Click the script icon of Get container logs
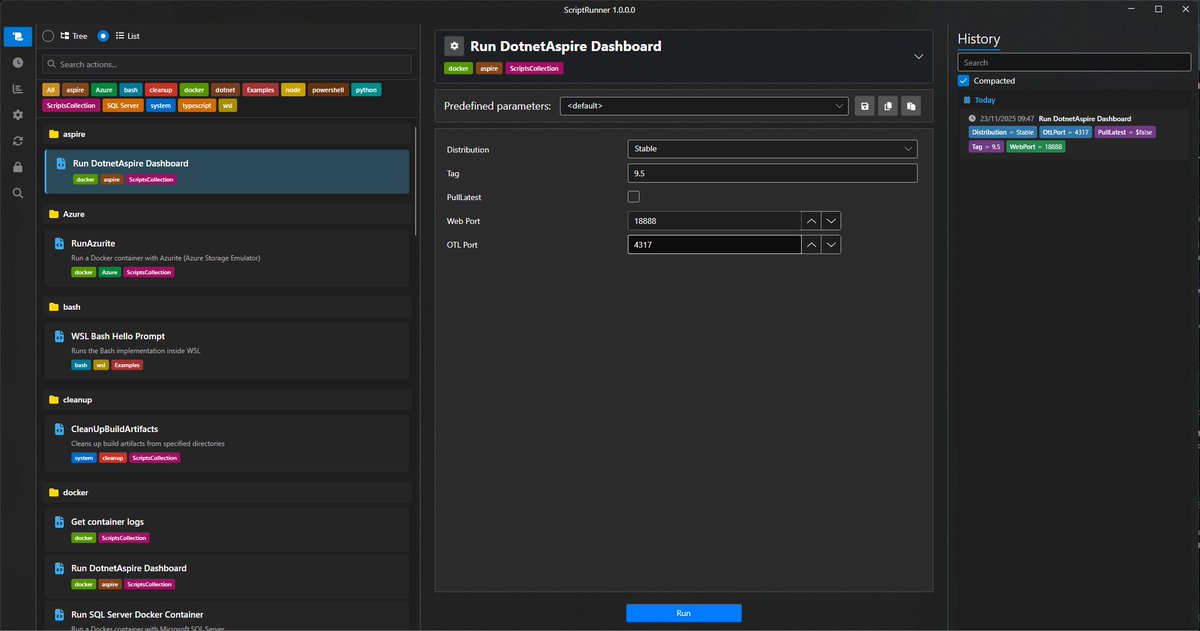The width and height of the screenshot is (1200, 631). (60, 522)
